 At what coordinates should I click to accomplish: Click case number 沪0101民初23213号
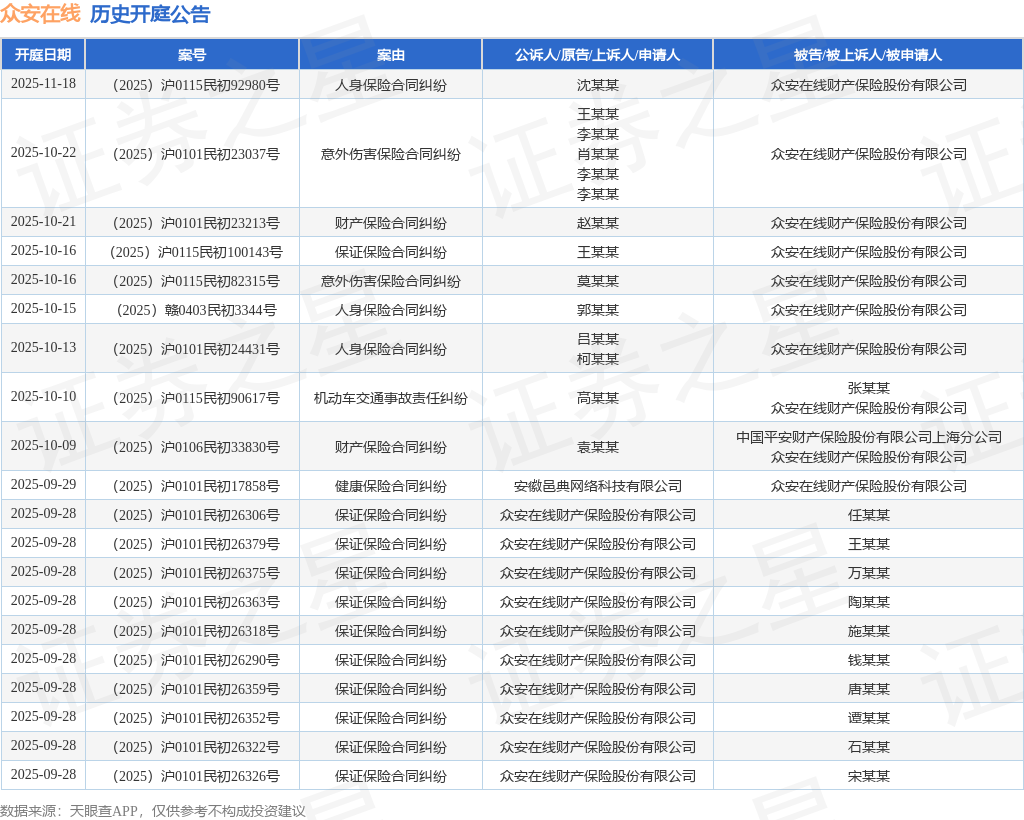[196, 223]
